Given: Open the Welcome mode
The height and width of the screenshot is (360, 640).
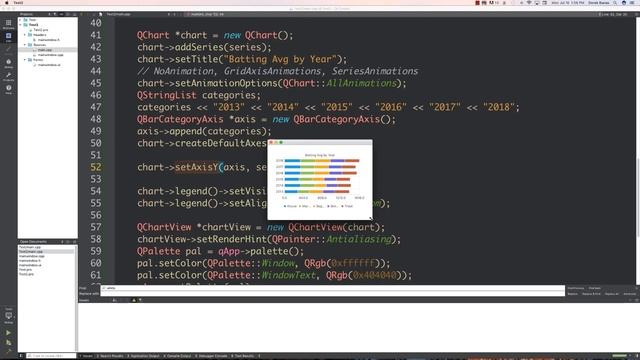Looking at the screenshot, I should [8, 24].
